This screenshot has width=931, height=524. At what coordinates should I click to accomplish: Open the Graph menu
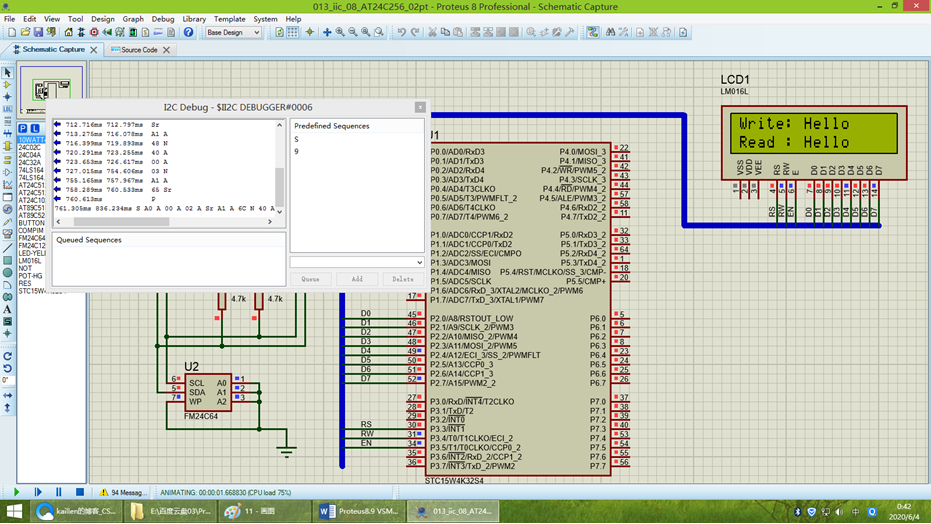point(132,19)
